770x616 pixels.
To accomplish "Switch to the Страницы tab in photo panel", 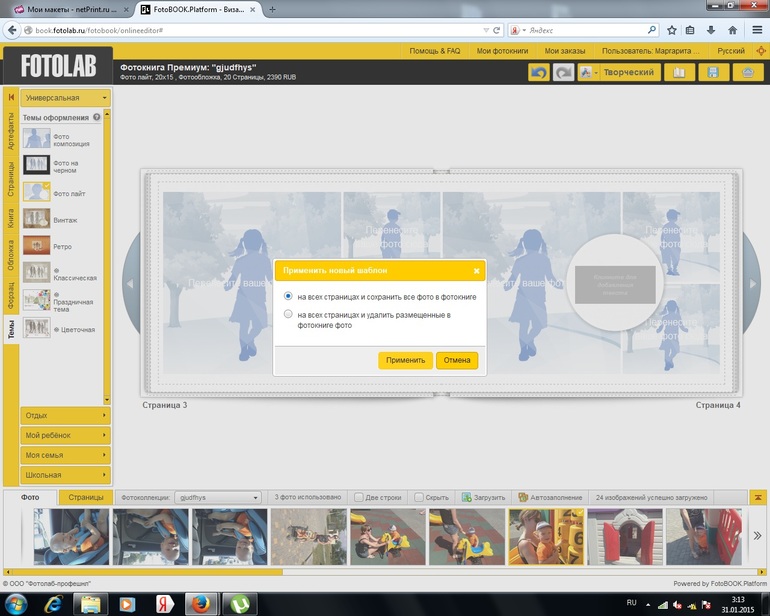I will [85, 497].
